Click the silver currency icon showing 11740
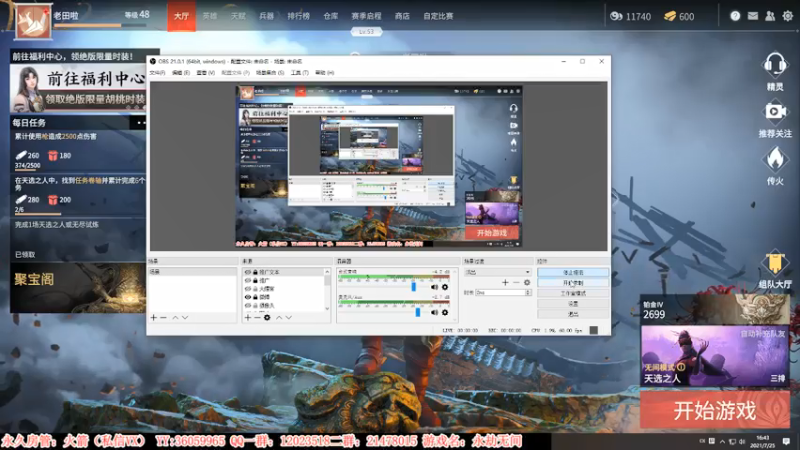 [616, 16]
